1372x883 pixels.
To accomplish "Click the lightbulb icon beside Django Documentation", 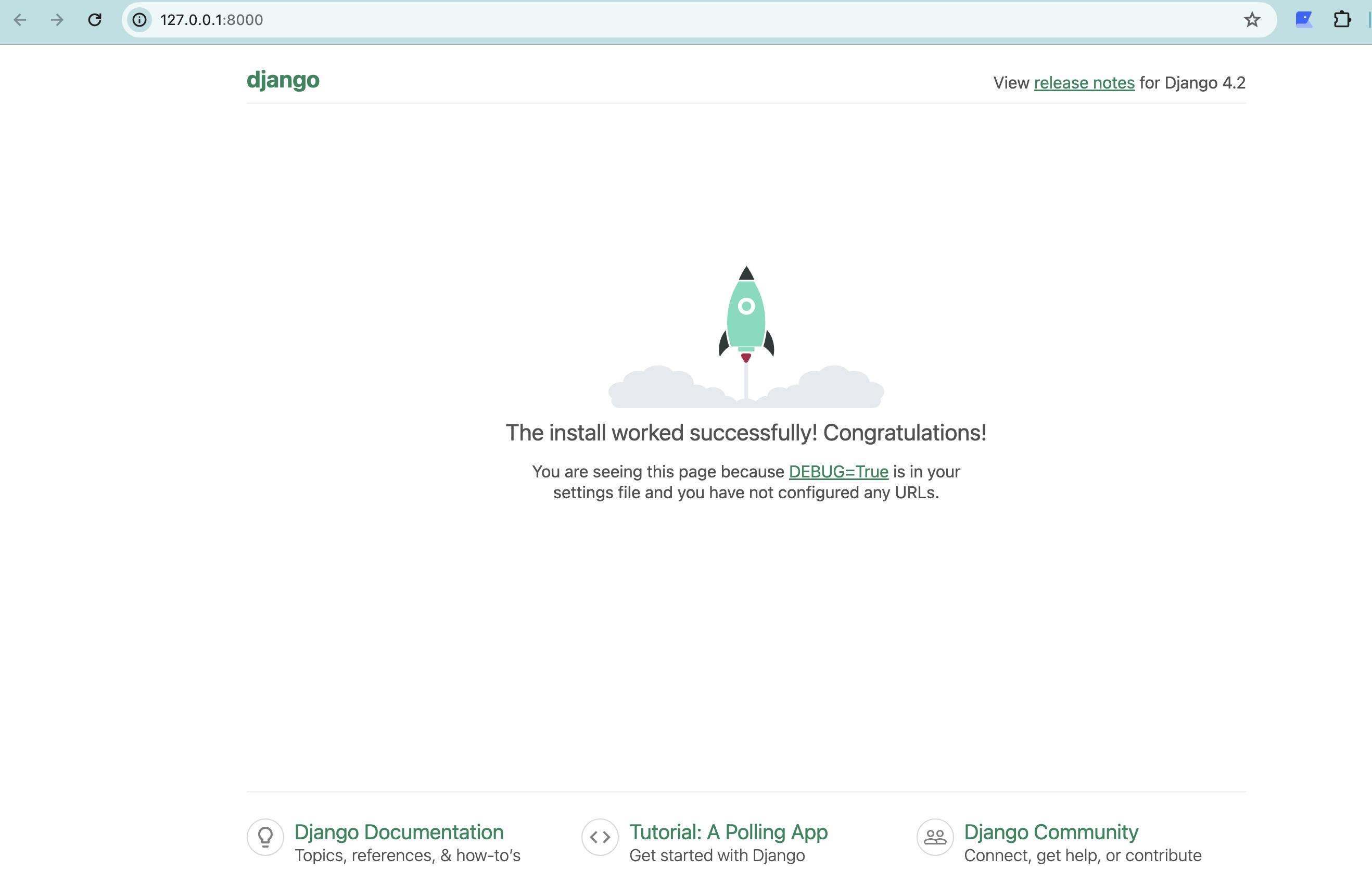I will coord(265,837).
